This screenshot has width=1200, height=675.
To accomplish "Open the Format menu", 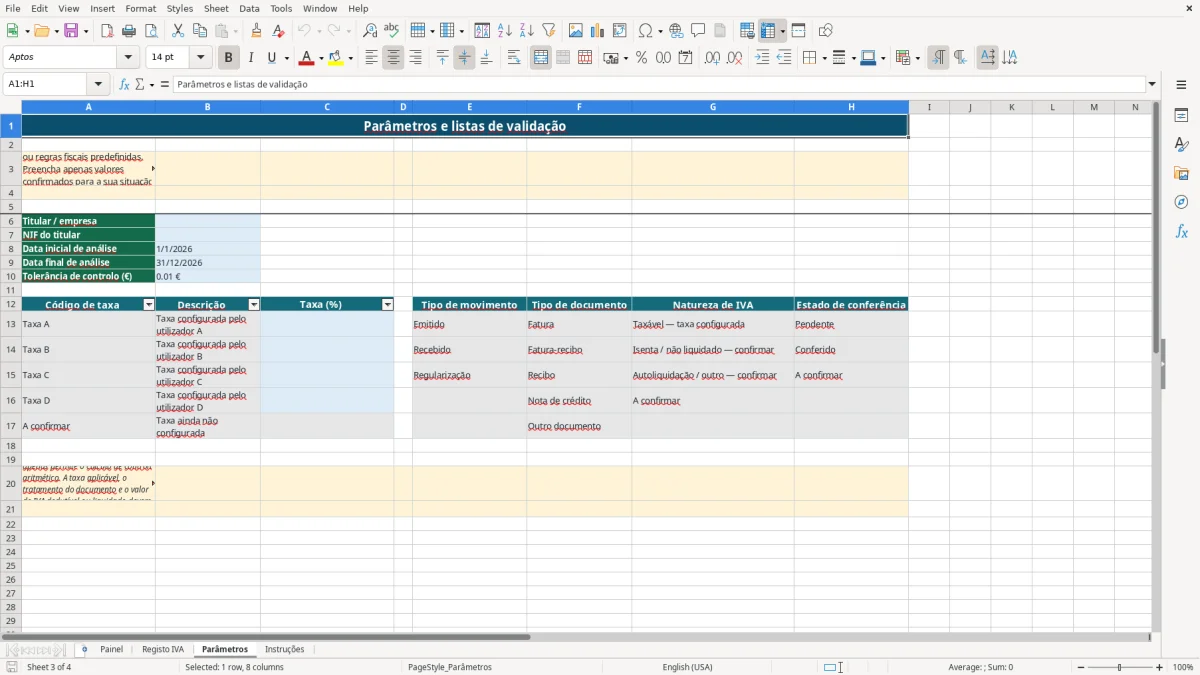I will pyautogui.click(x=141, y=8).
